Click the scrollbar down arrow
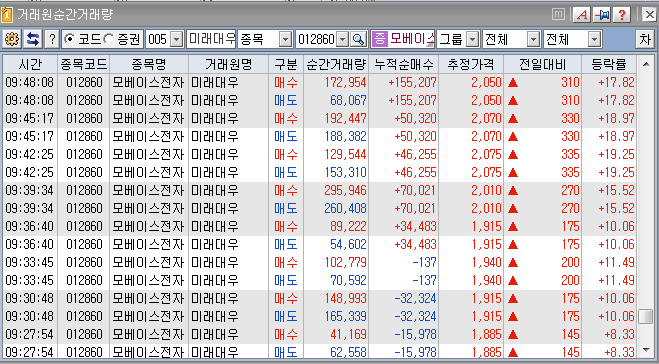 646,350
